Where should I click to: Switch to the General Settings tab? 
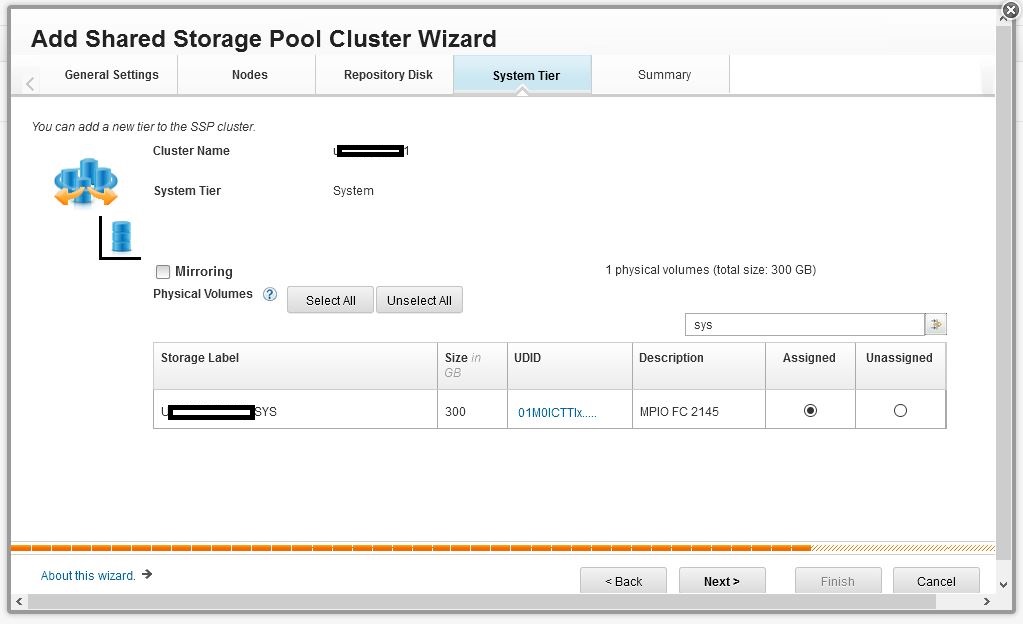(x=111, y=75)
